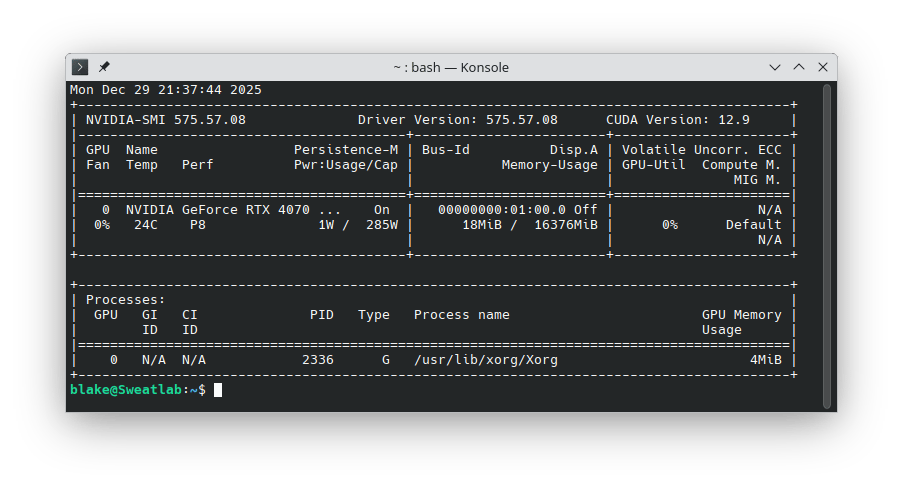
Task: Click the 'Volatile Uncorr. ECC' header
Action: [701, 150]
